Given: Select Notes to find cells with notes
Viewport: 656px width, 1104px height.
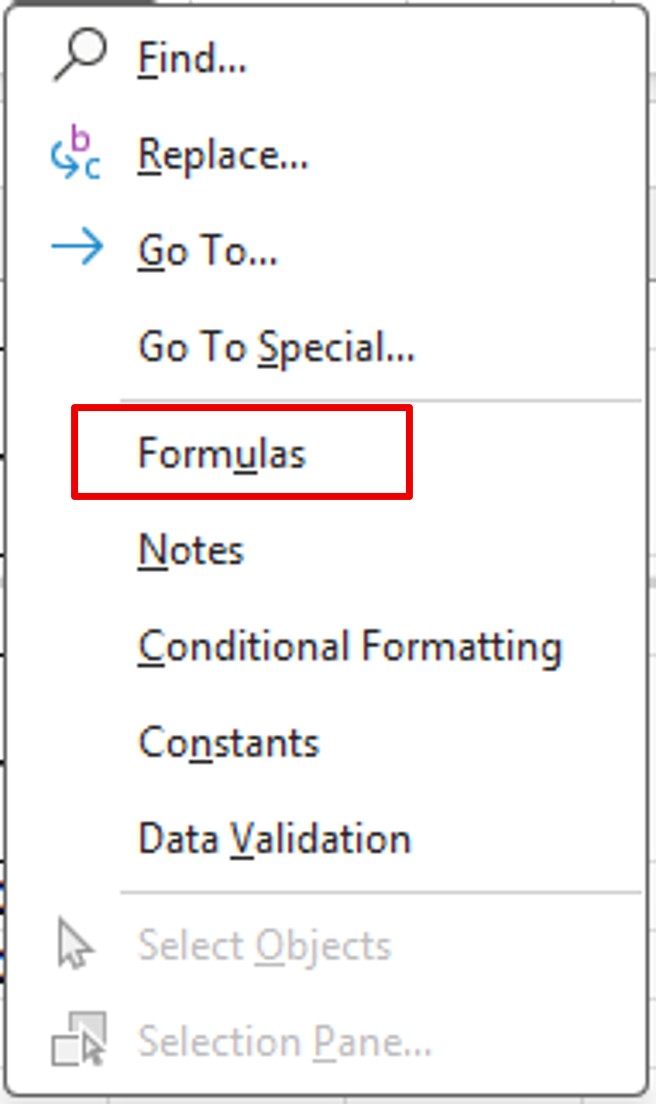Looking at the screenshot, I should pyautogui.click(x=190, y=548).
